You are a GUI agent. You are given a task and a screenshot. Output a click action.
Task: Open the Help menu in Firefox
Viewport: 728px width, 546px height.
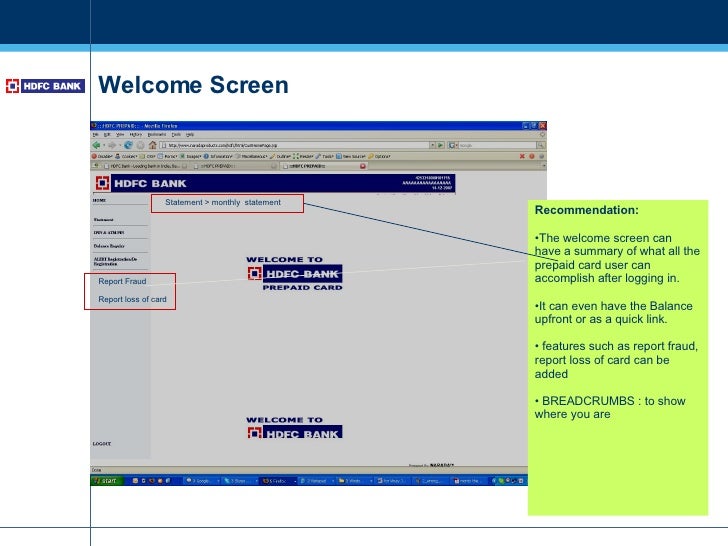(189, 135)
